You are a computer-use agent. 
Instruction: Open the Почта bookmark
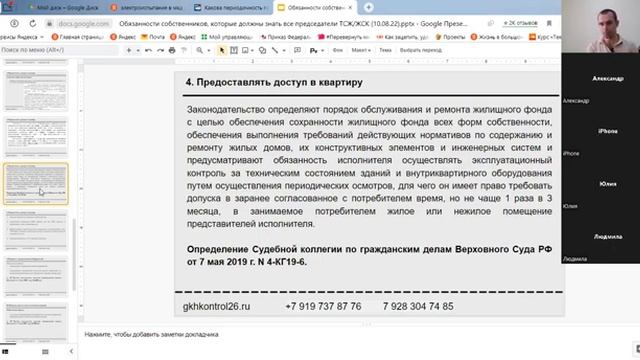tap(153, 37)
